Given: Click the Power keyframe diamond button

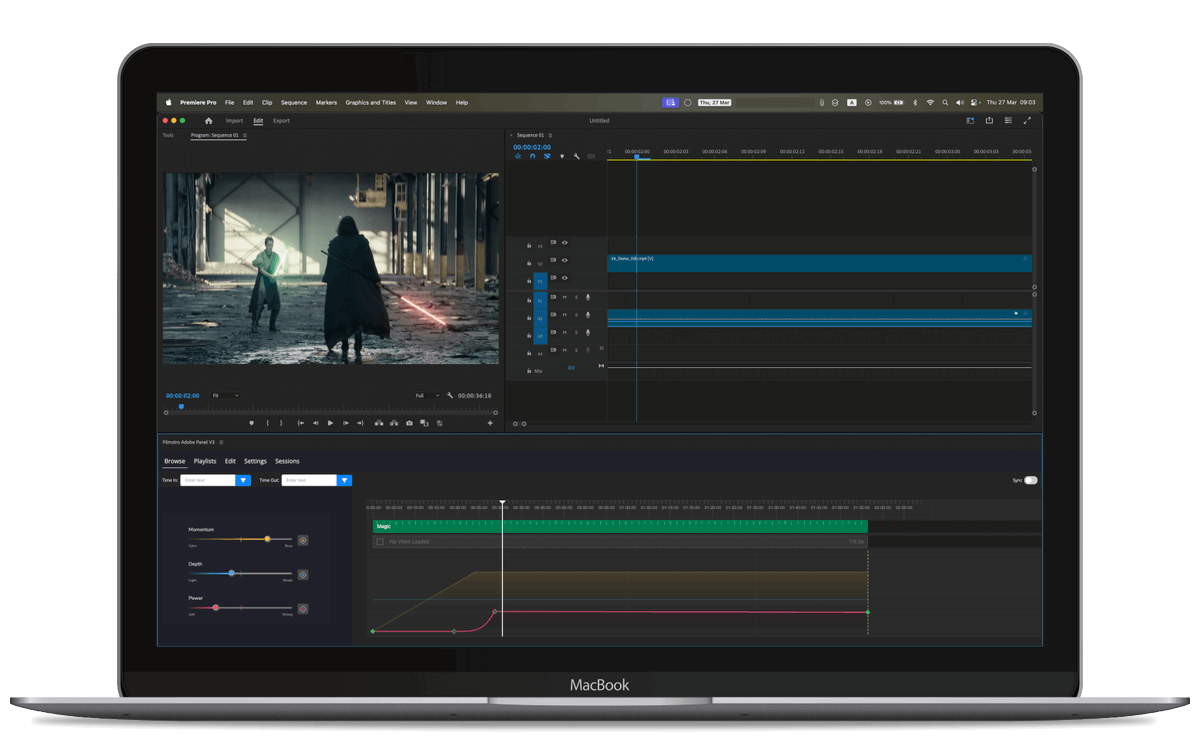Looking at the screenshot, I should click(x=302, y=608).
